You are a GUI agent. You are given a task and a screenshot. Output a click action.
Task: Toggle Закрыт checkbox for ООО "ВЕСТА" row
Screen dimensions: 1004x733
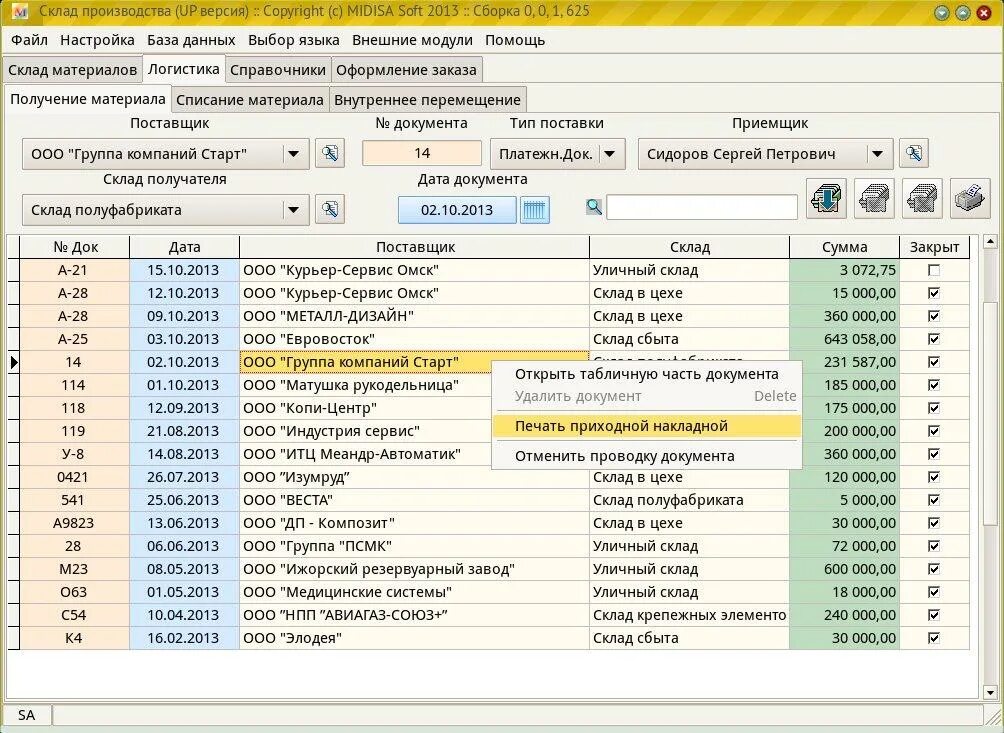tap(934, 500)
